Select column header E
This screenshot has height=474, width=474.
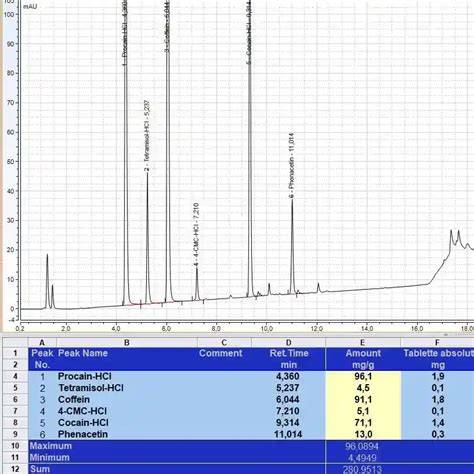tap(363, 342)
